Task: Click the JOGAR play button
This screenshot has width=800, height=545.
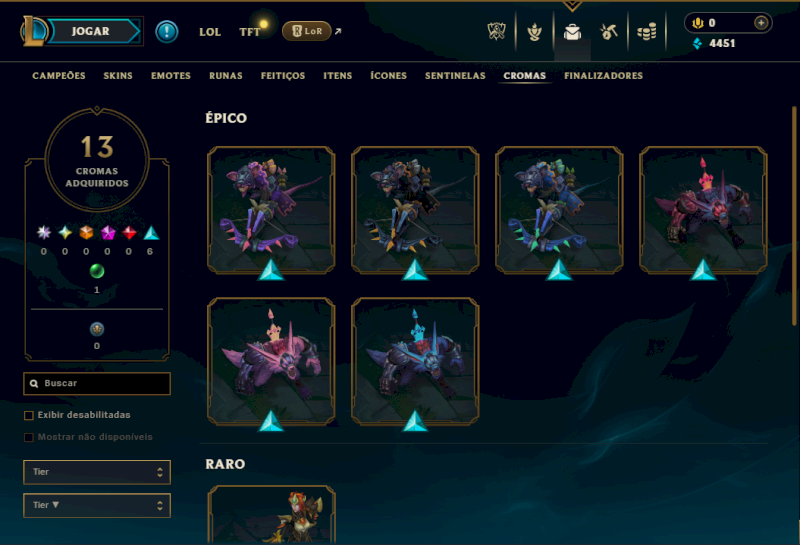Action: 91,31
